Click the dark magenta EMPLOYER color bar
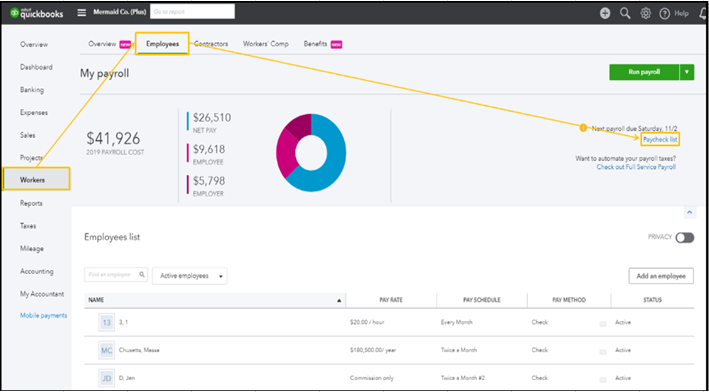This screenshot has width=709, height=392. (187, 184)
